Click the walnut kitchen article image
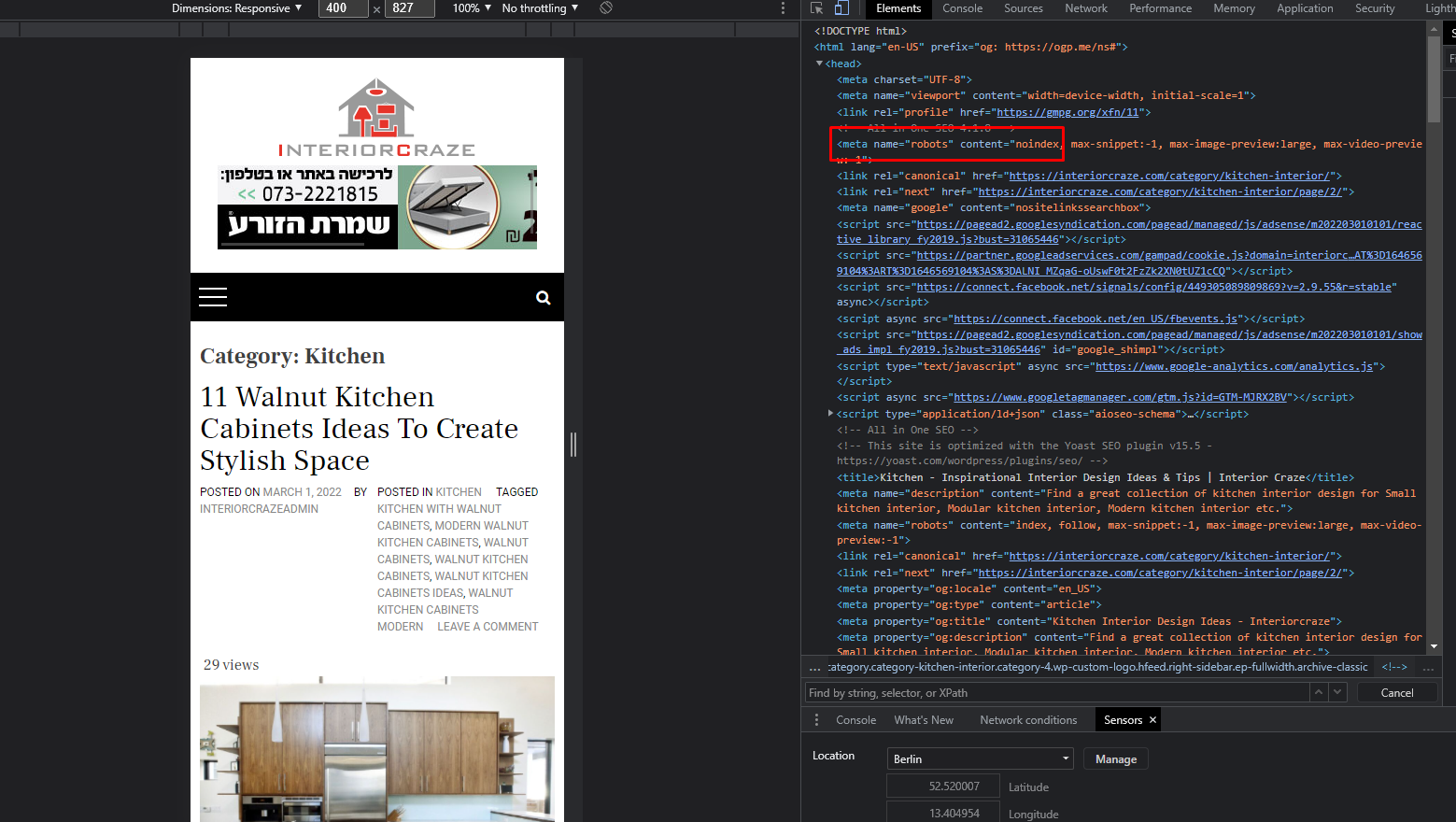The image size is (1456, 822). tap(377, 749)
